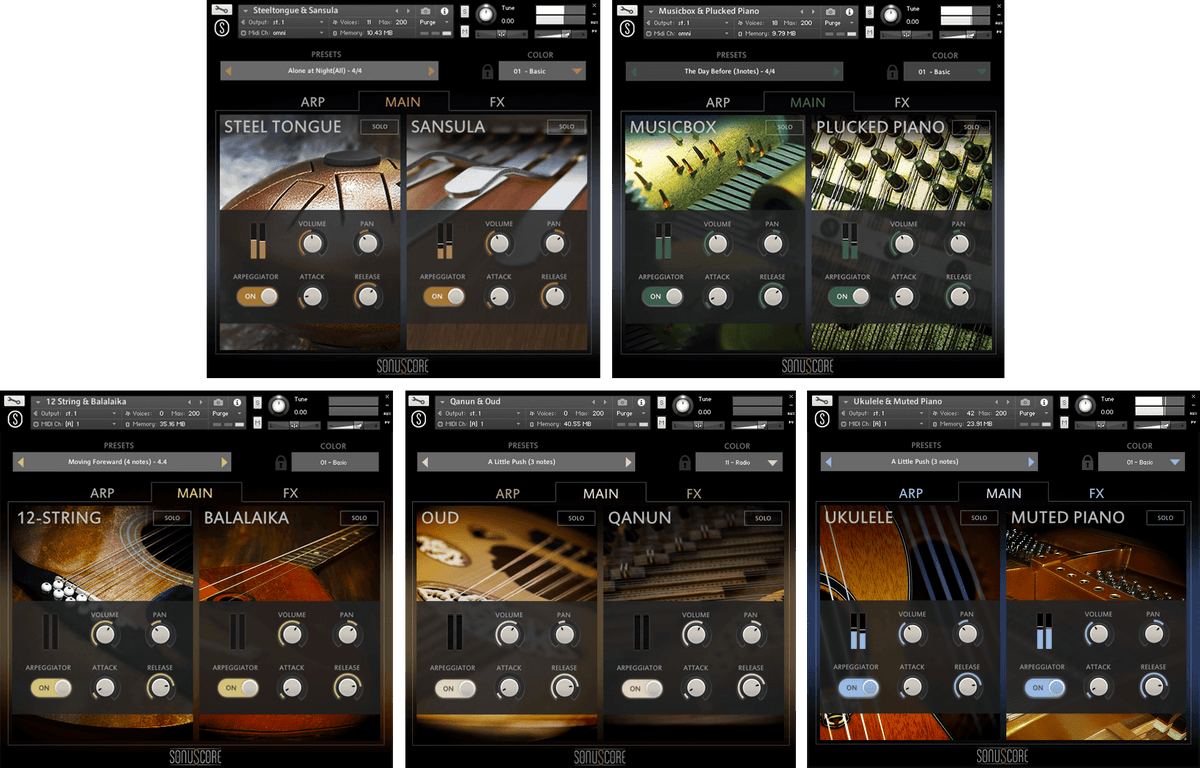Click info icon in Ukulele & Muted Piano header
1200x768 pixels.
point(1043,401)
